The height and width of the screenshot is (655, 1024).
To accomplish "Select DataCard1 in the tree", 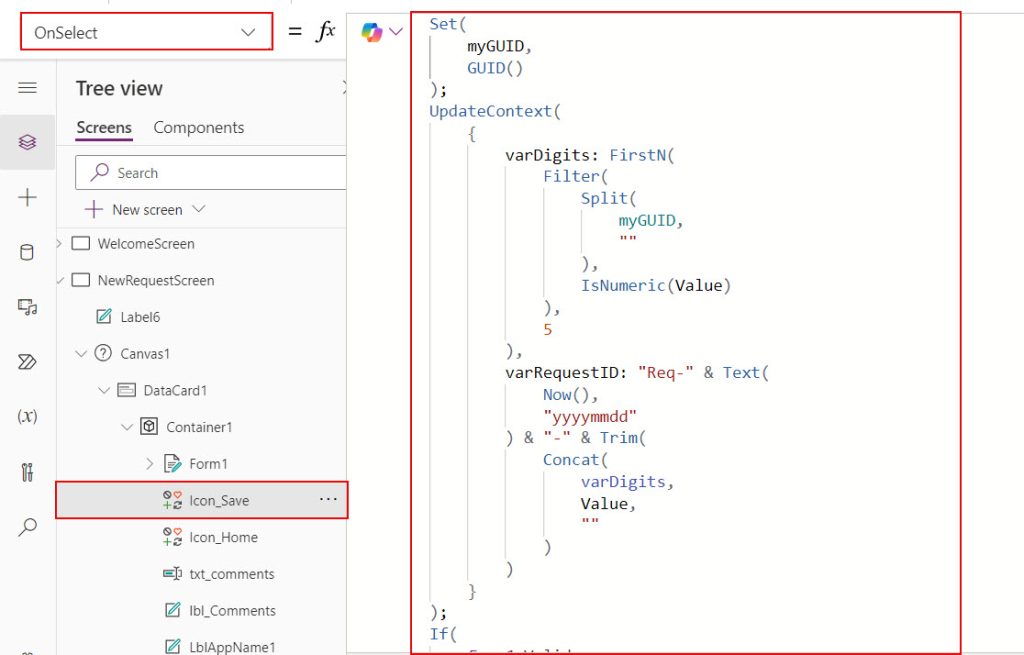I will pos(175,391).
